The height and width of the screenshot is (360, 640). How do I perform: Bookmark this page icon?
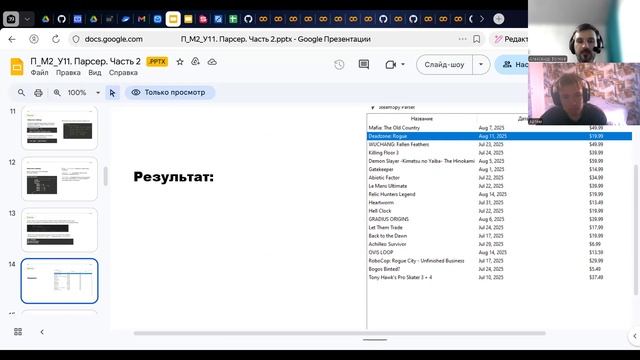pos(476,39)
